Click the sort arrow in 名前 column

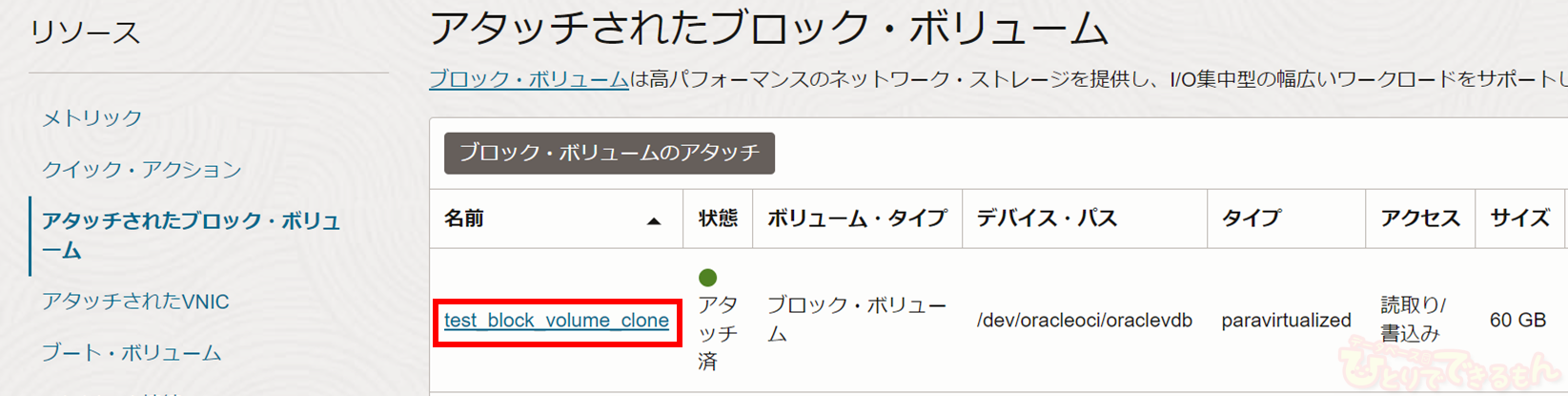654,220
